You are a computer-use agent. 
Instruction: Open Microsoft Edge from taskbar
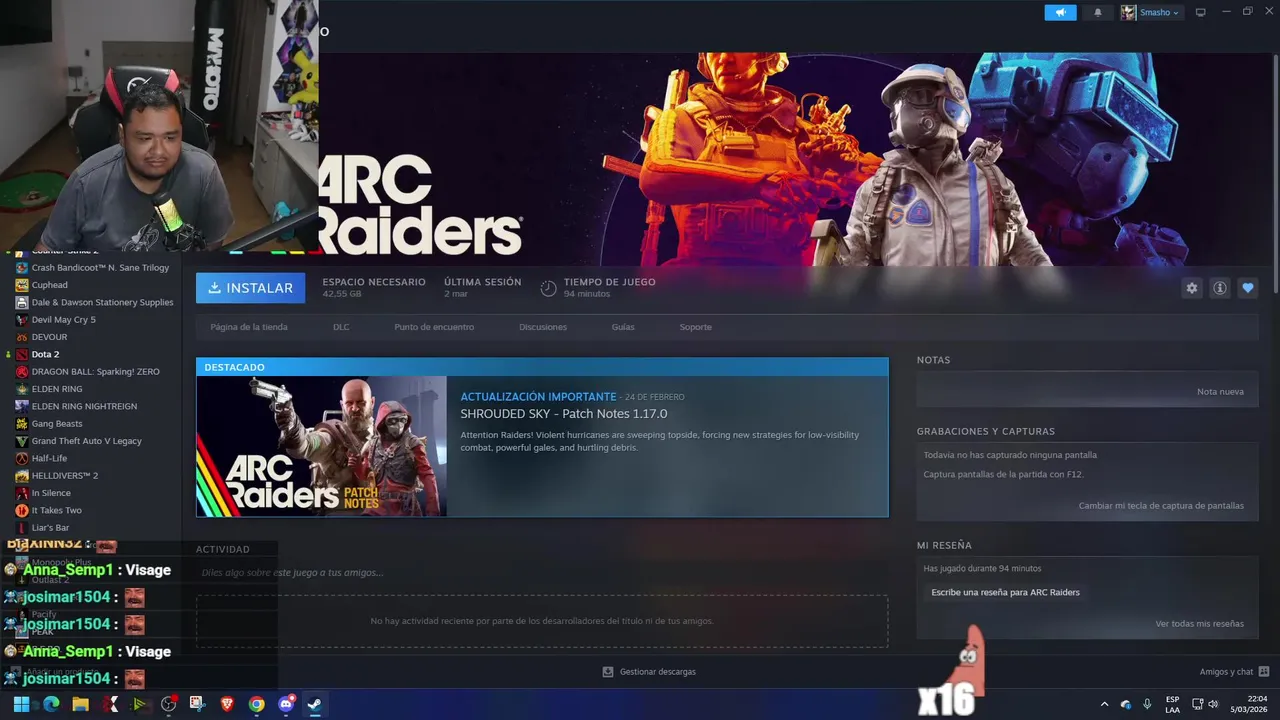(51, 704)
